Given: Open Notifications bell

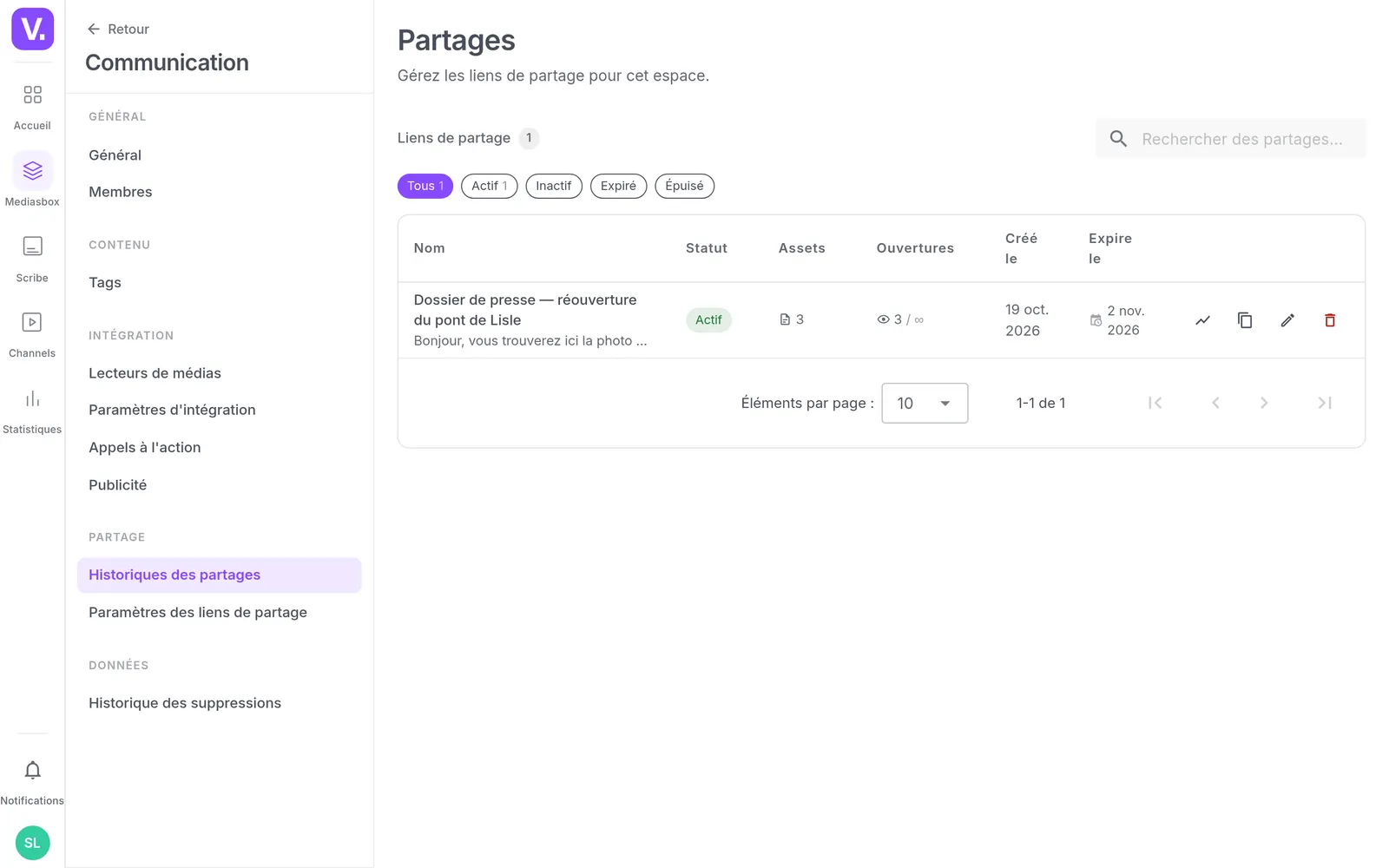Looking at the screenshot, I should 32,781.
